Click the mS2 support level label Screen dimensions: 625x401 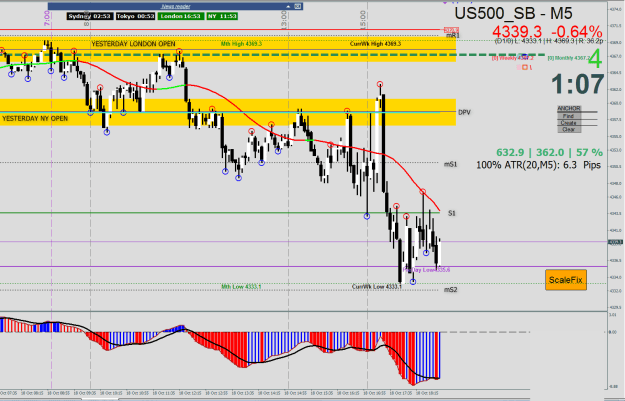click(451, 290)
